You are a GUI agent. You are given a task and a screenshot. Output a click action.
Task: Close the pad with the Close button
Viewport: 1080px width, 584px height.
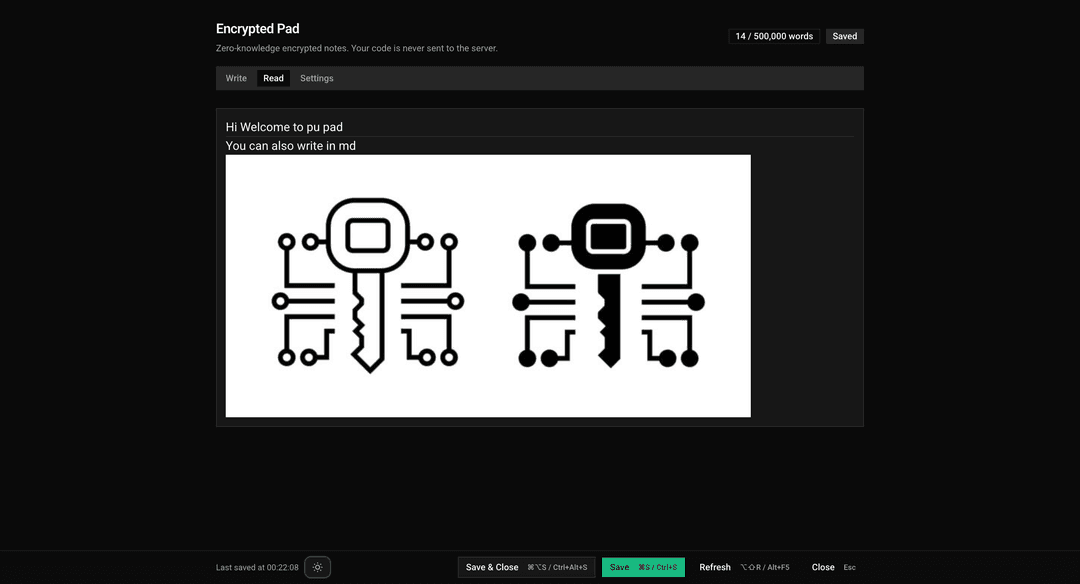click(823, 567)
